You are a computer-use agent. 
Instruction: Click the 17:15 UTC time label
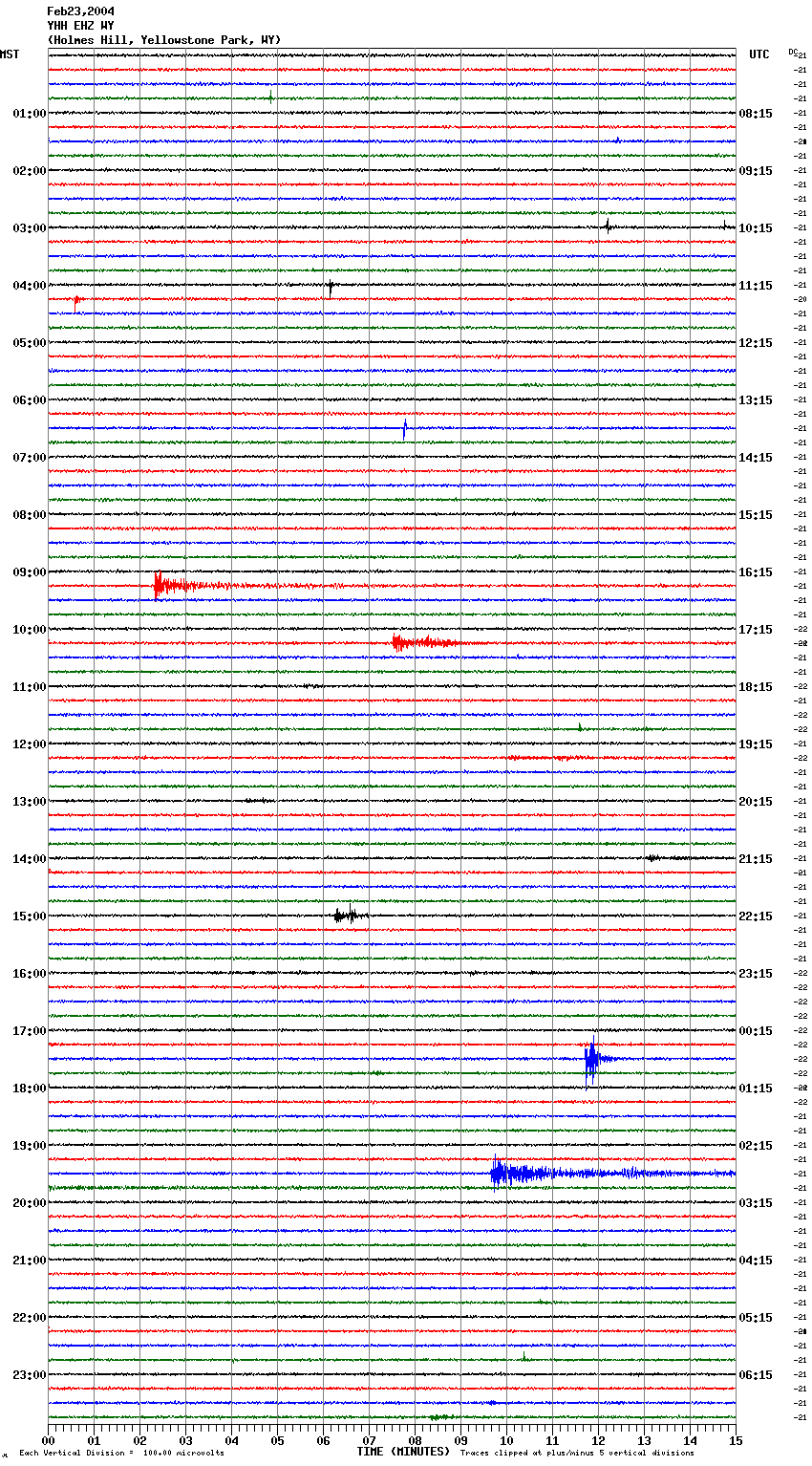(x=756, y=630)
